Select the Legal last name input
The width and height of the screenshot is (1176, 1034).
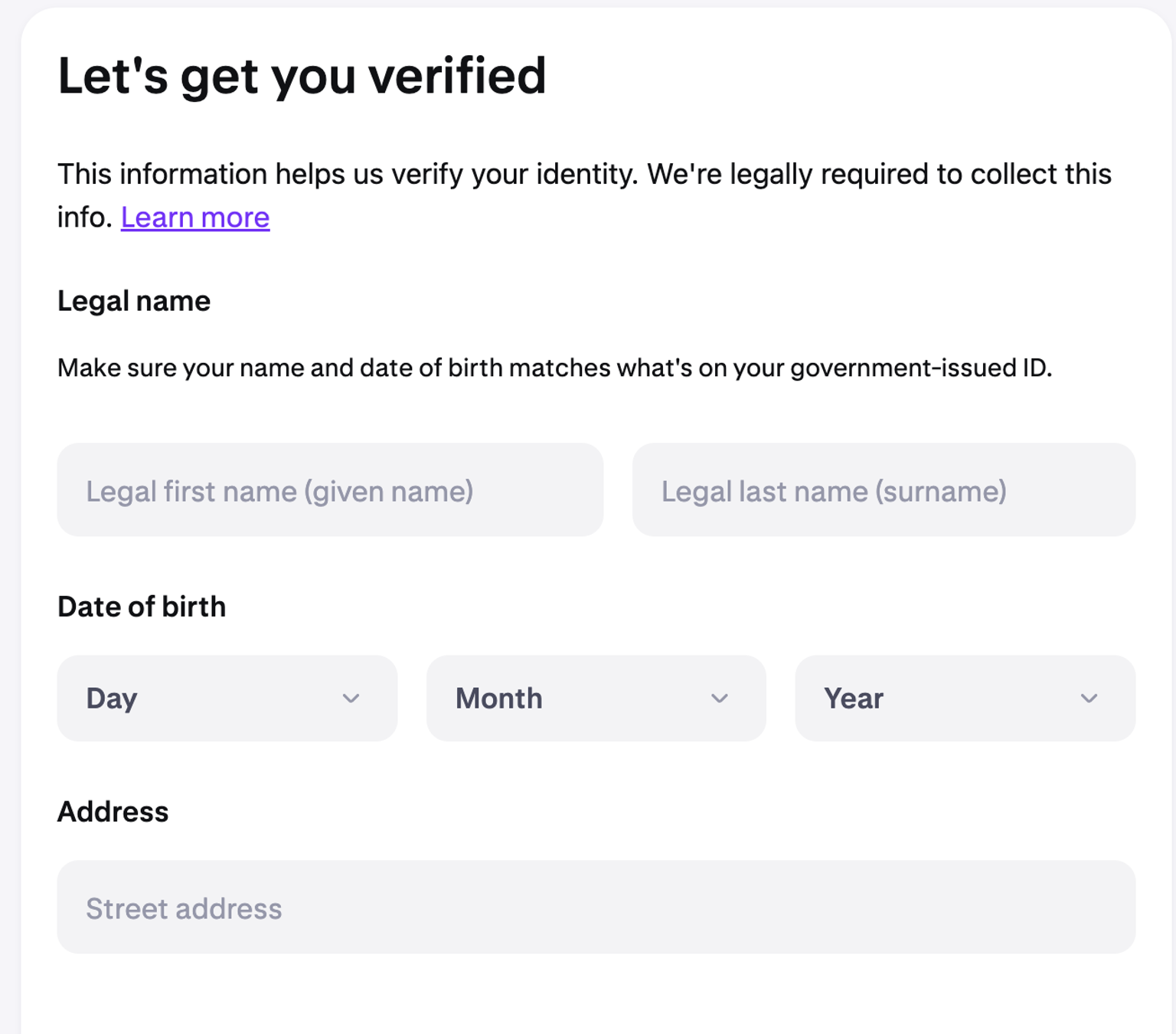click(883, 489)
